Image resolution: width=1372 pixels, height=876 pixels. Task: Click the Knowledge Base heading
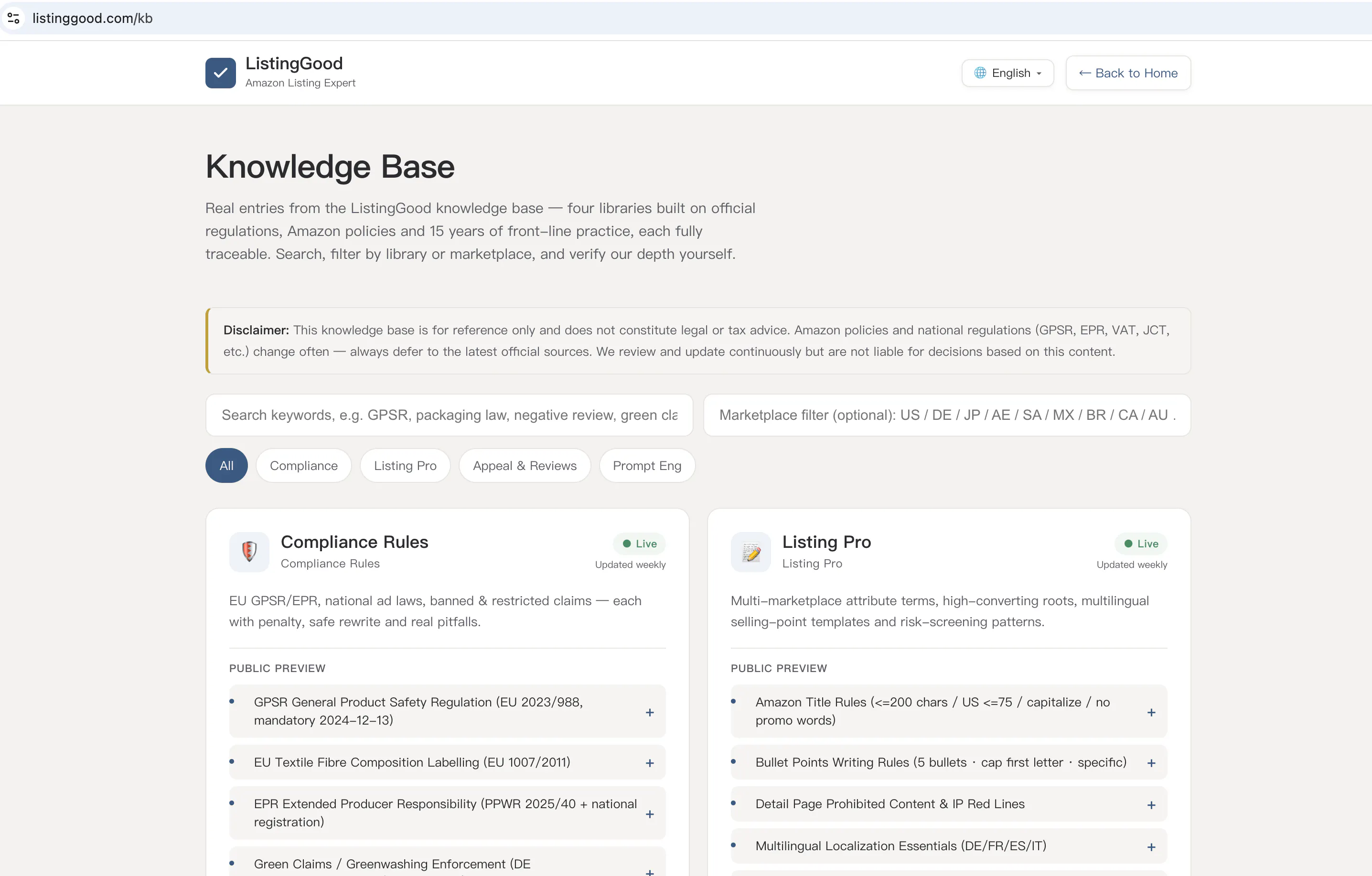pyautogui.click(x=330, y=167)
